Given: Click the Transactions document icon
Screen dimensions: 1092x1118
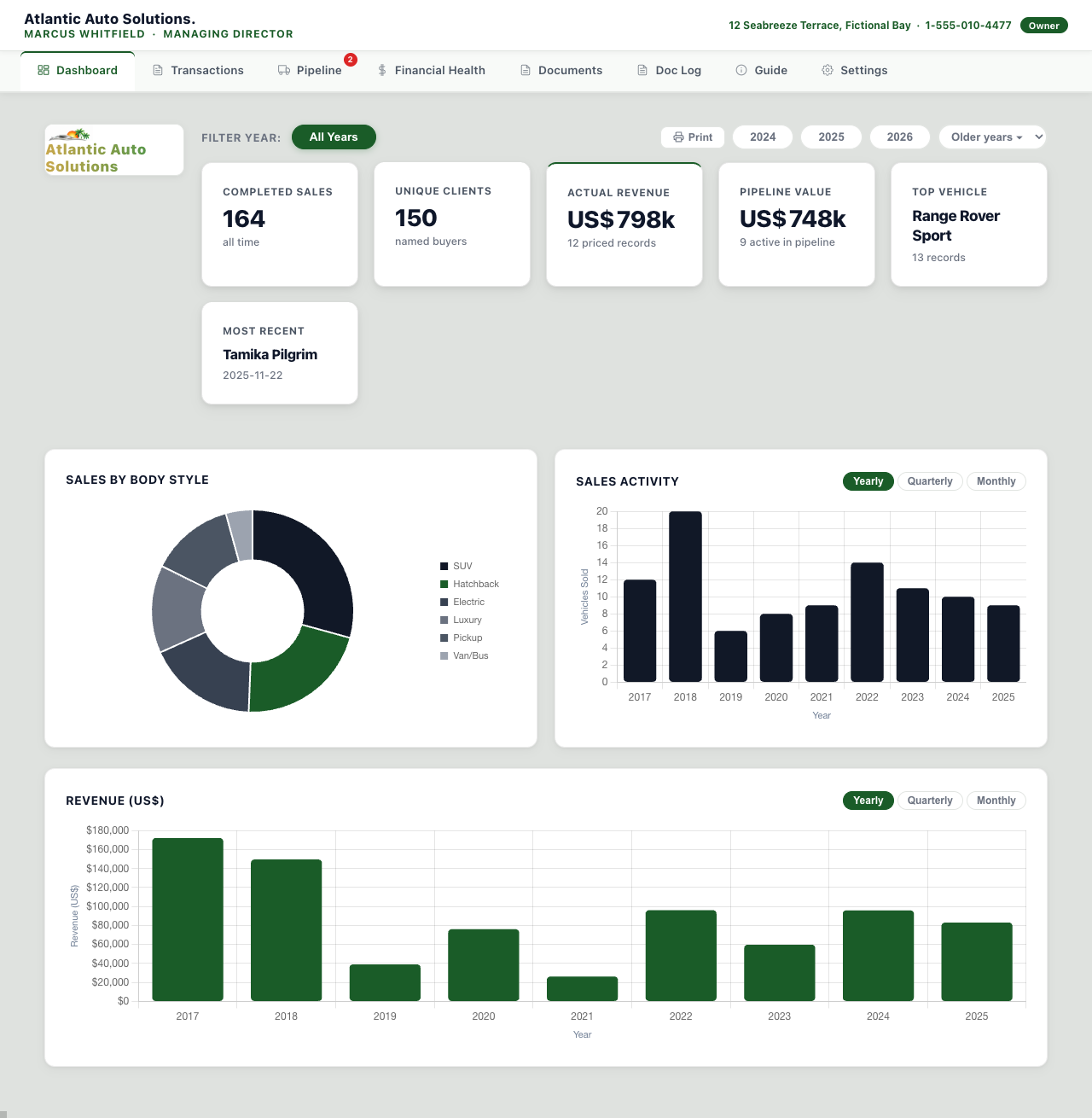Looking at the screenshot, I should 158,70.
